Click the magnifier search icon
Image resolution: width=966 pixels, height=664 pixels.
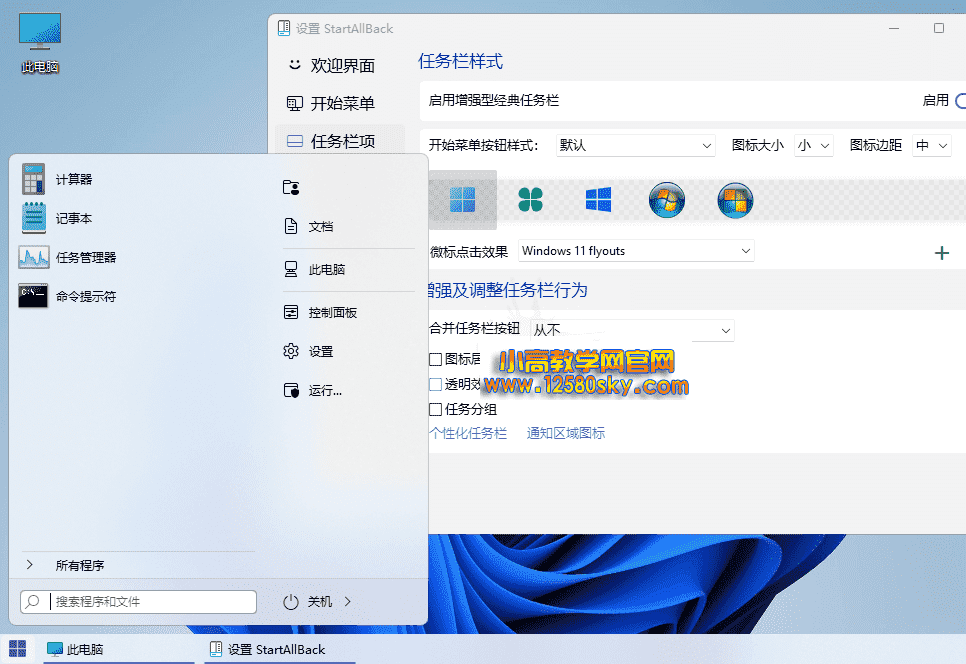pyautogui.click(x=33, y=601)
